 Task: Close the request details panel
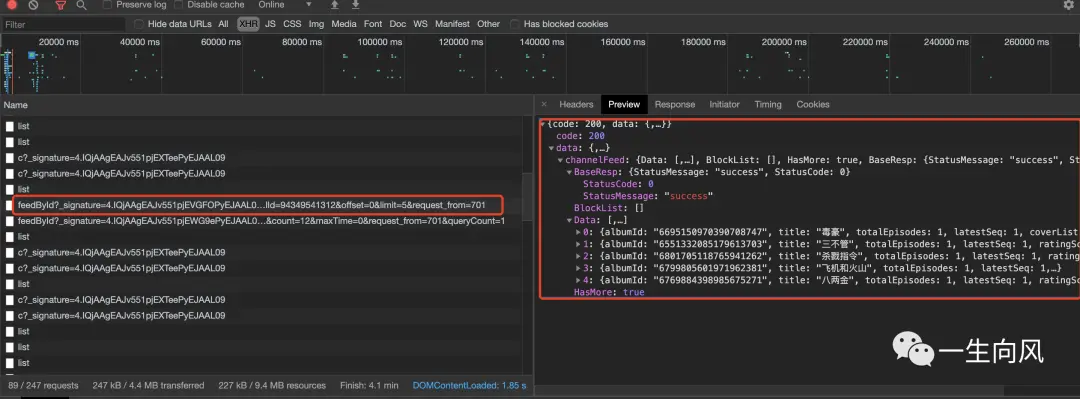[543, 105]
